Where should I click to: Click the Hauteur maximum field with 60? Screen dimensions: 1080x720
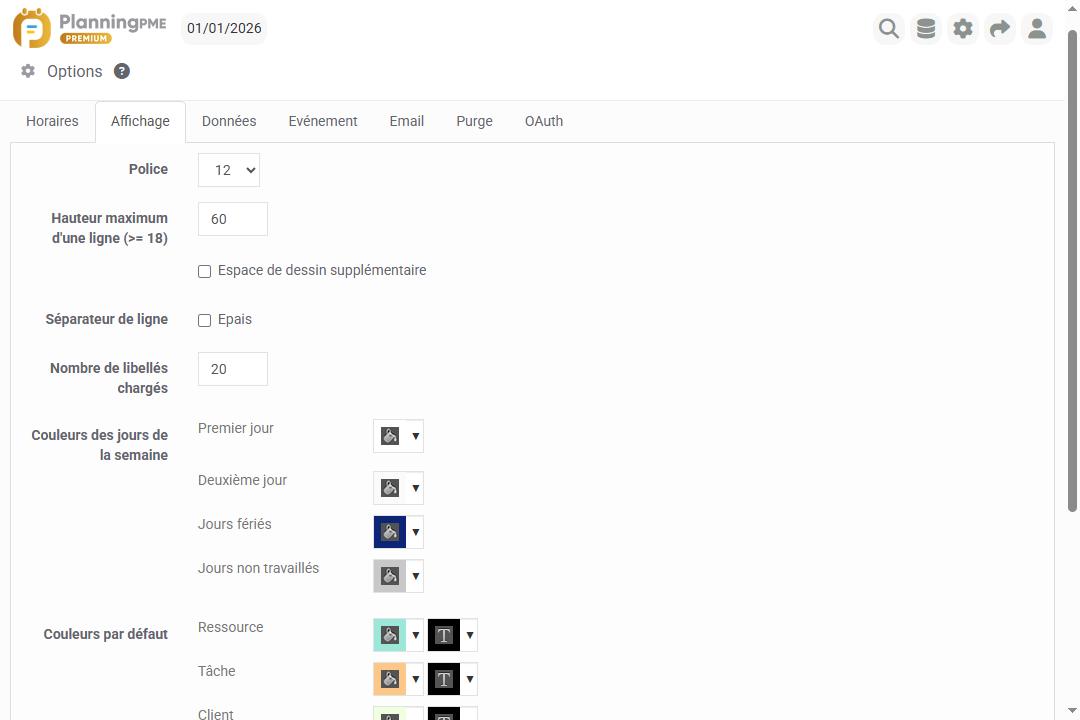pos(233,219)
